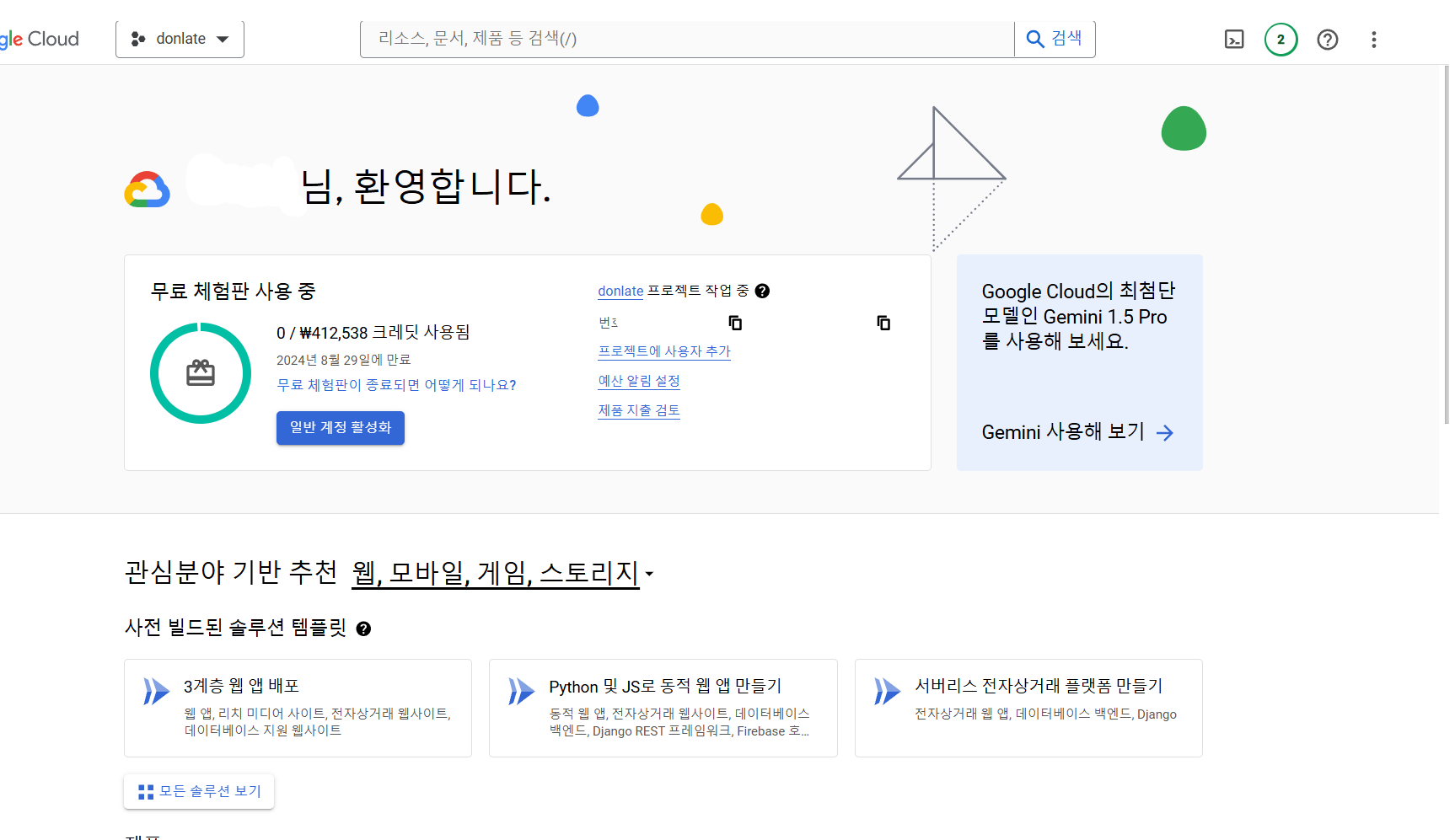Click the 2024년 8월 29일에 만료 text

[x=344, y=360]
